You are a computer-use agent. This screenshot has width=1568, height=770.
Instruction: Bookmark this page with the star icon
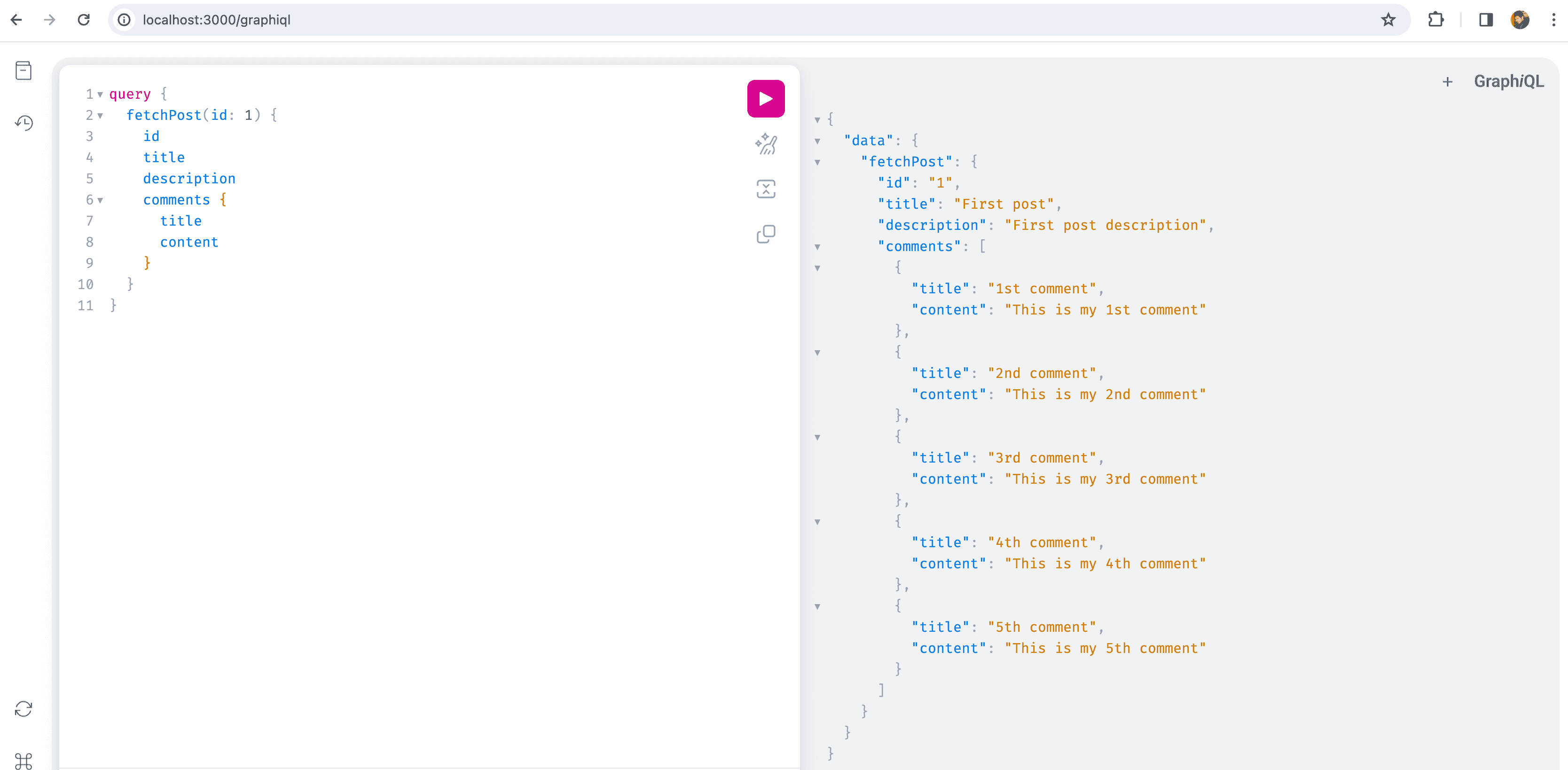pos(1388,20)
